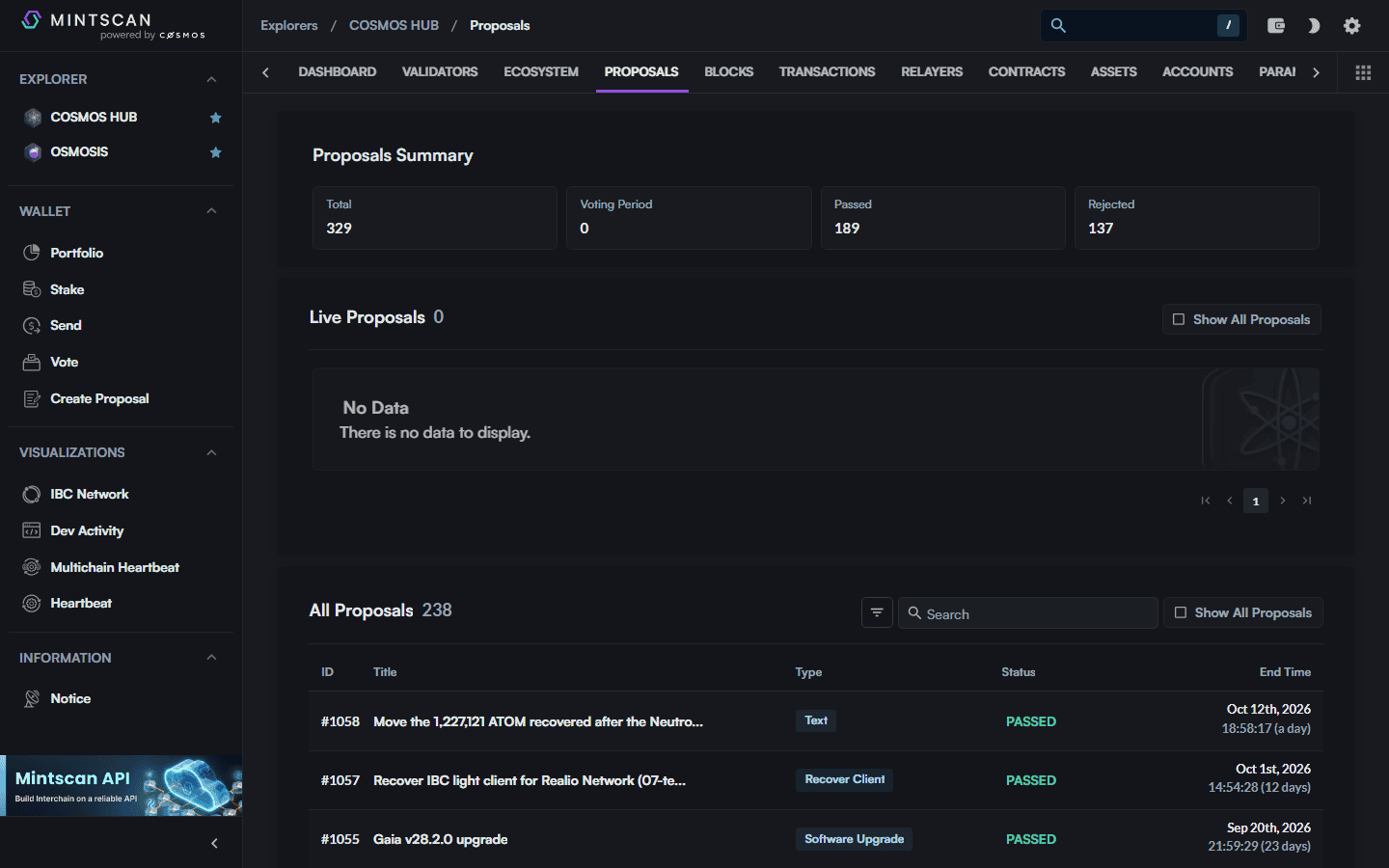The height and width of the screenshot is (868, 1389).
Task: Collapse the Wallet section
Action: [x=211, y=211]
